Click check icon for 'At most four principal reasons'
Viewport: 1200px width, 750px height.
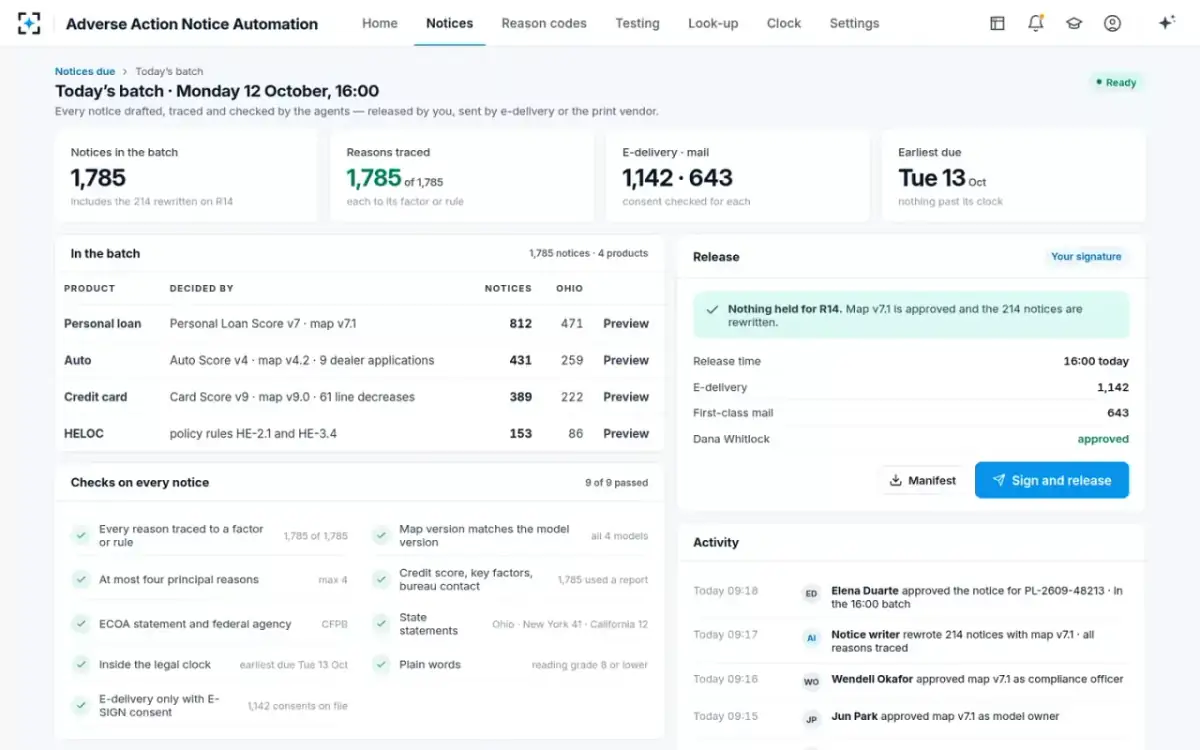[81, 580]
